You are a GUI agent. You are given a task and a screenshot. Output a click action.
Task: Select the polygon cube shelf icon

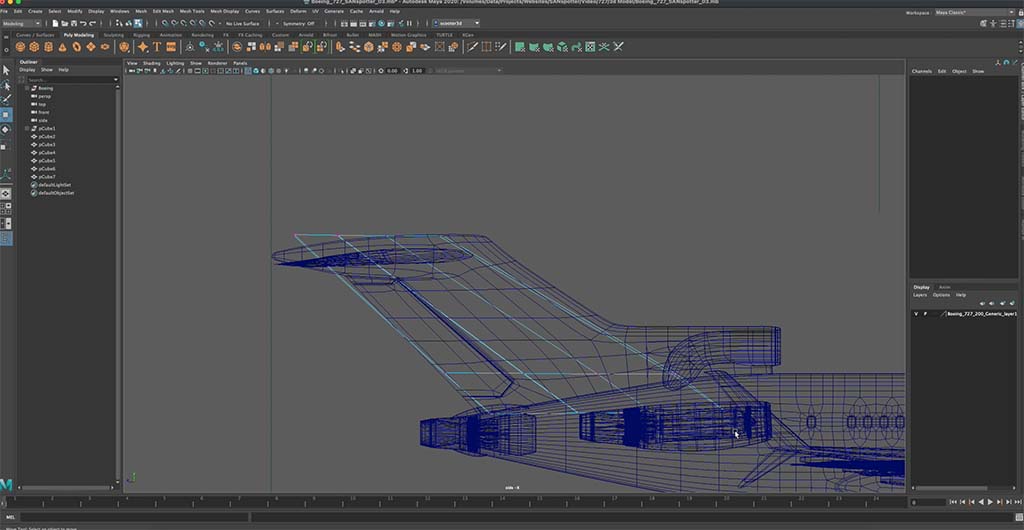[34, 46]
